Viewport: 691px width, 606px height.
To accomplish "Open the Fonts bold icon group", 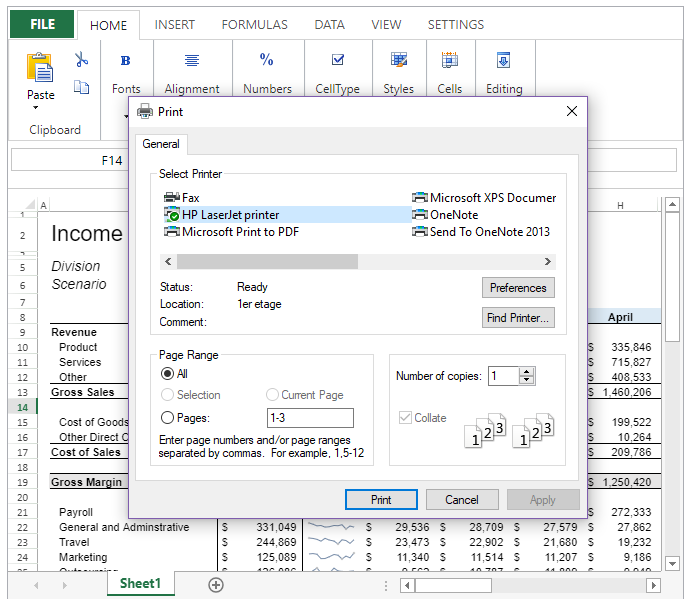I will (126, 61).
